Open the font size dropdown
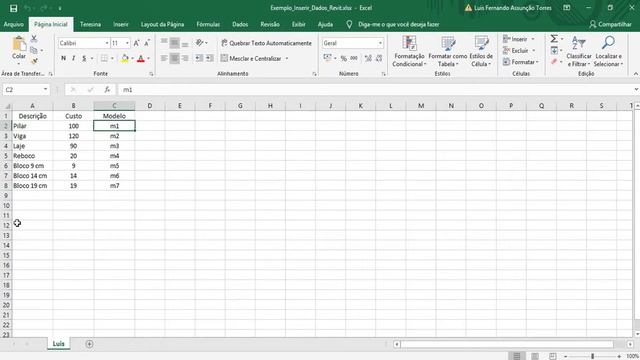 127,43
